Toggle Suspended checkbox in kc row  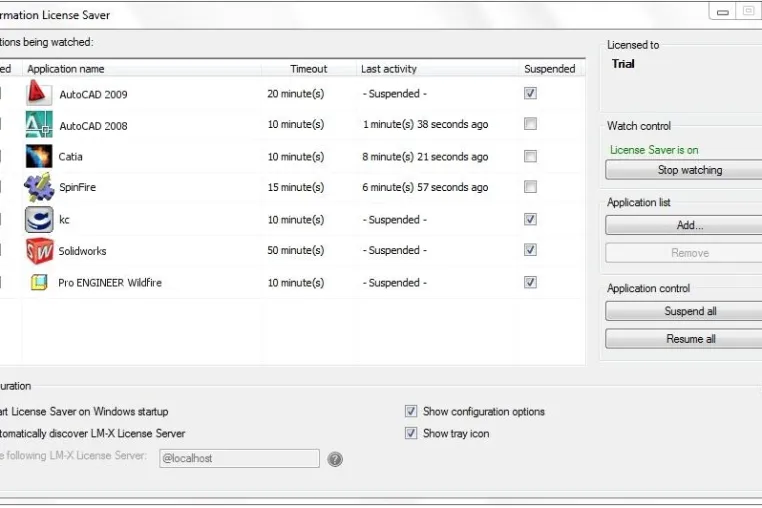pos(530,219)
